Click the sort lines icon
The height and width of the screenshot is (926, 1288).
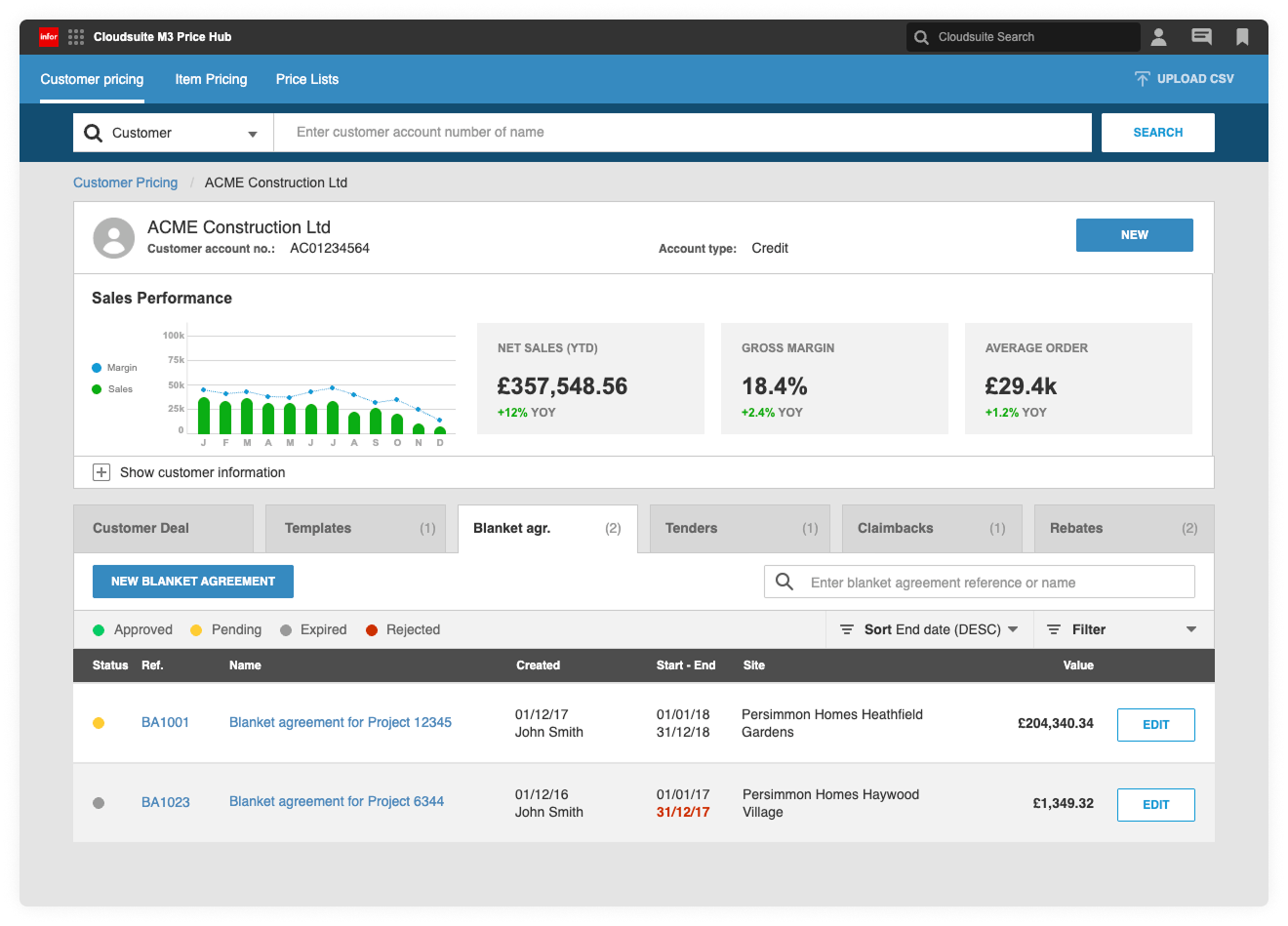847,629
